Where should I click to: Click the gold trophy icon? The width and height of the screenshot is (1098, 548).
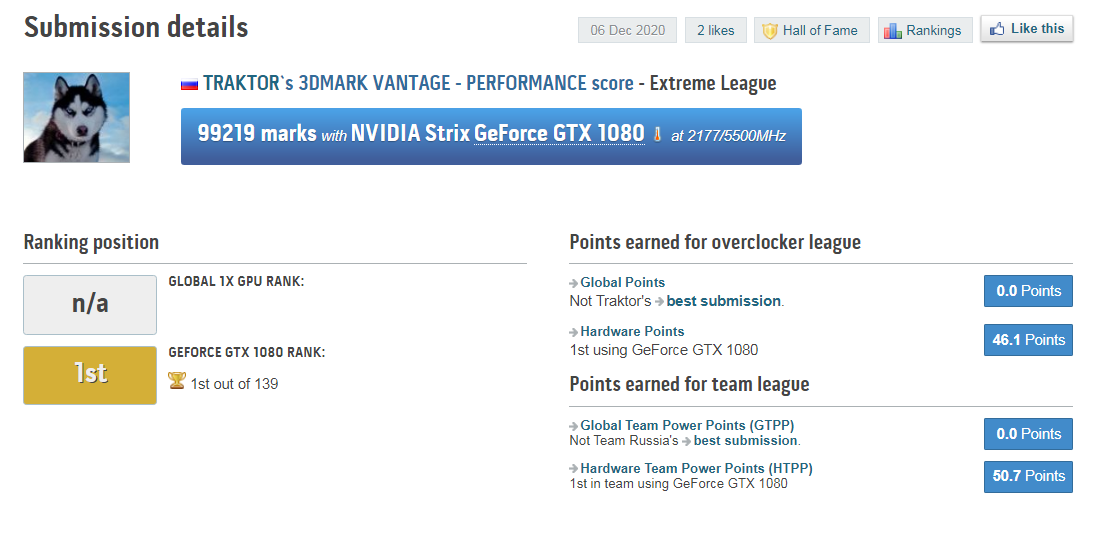177,382
